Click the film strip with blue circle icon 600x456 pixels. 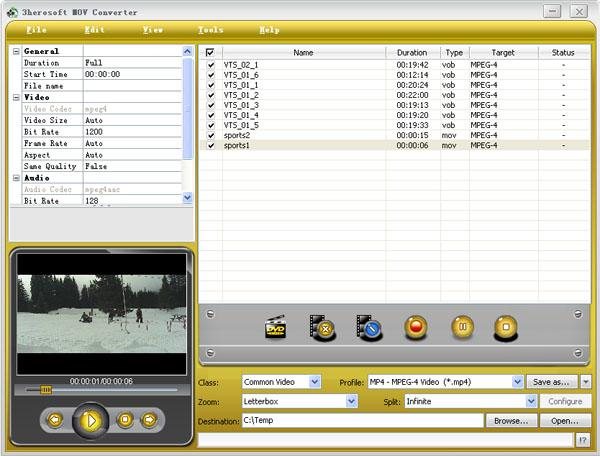pyautogui.click(x=369, y=327)
